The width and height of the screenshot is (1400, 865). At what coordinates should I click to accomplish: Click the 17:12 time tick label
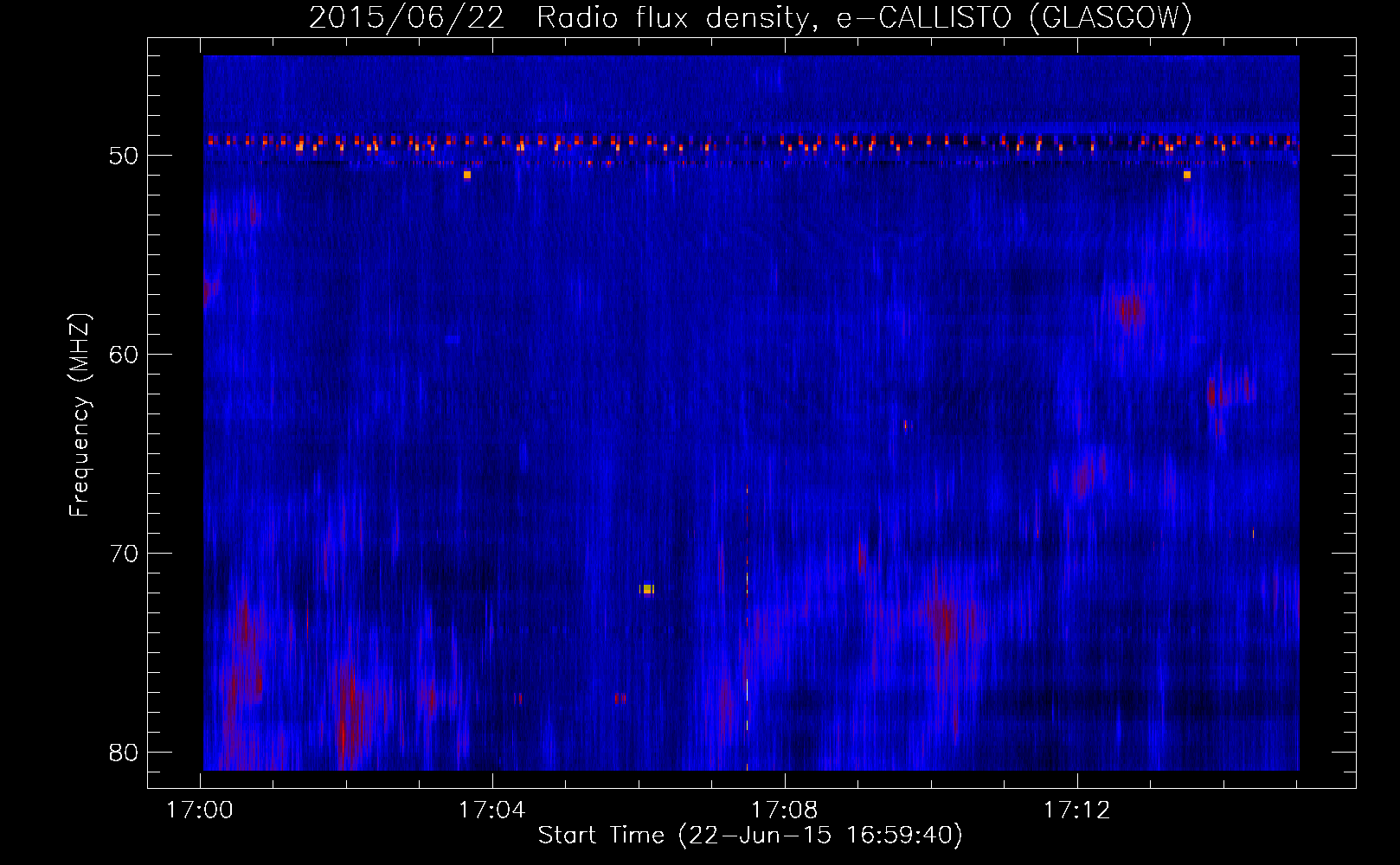pos(1076,811)
